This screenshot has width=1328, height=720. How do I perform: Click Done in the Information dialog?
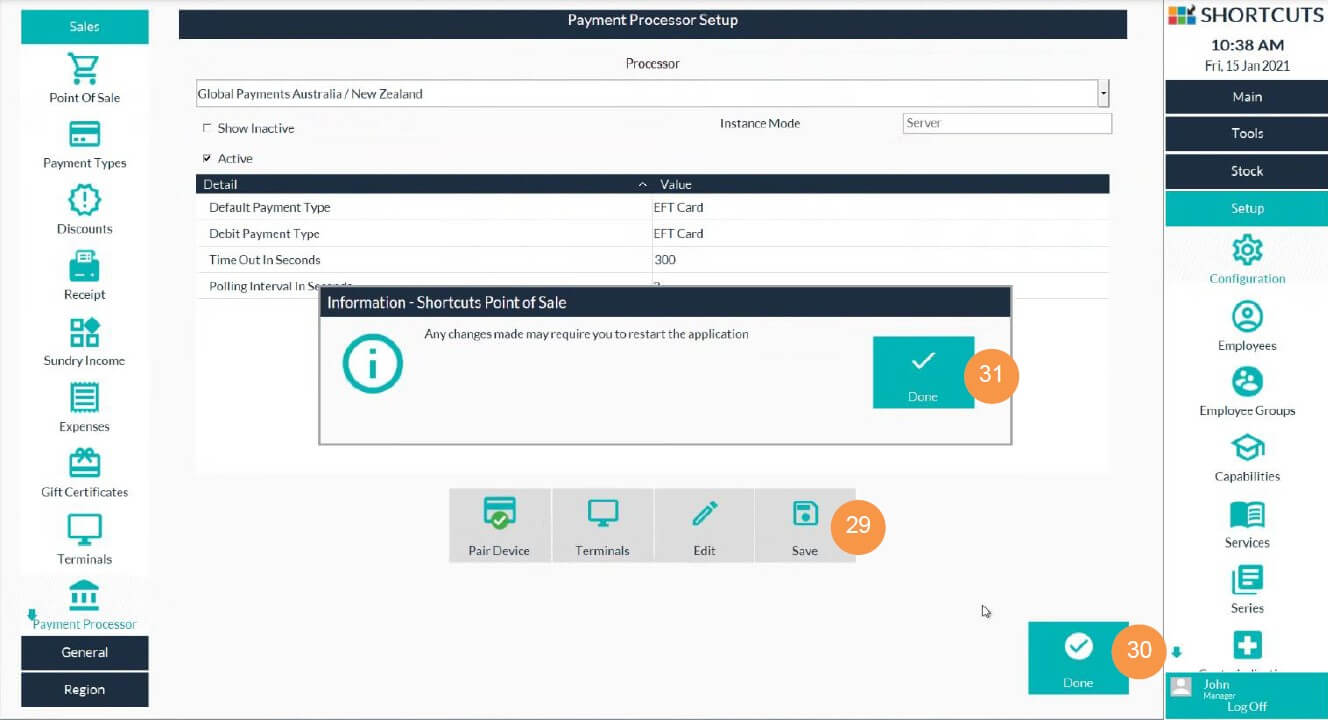923,372
